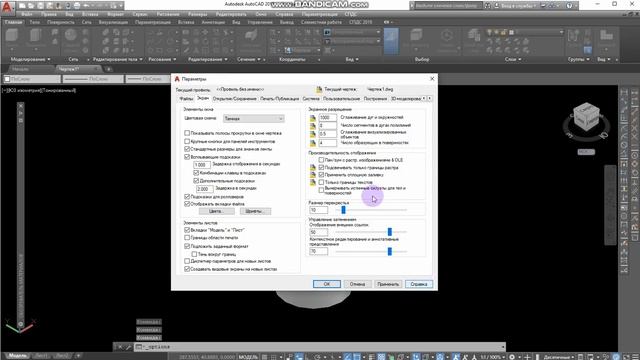Expand the Рисование ribbon panel

coord(162,59)
